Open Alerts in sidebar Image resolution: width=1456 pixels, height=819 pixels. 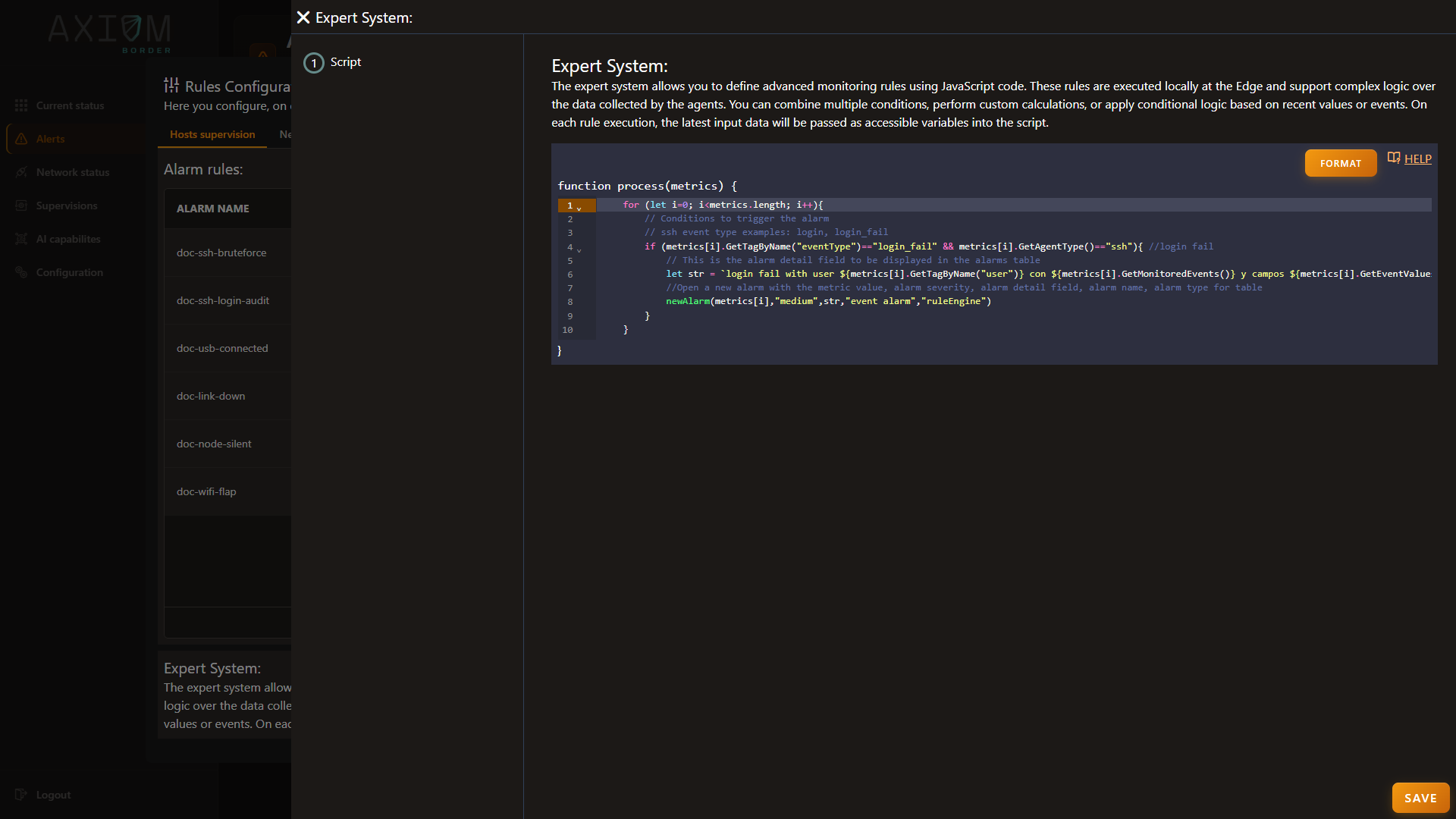click(x=50, y=139)
